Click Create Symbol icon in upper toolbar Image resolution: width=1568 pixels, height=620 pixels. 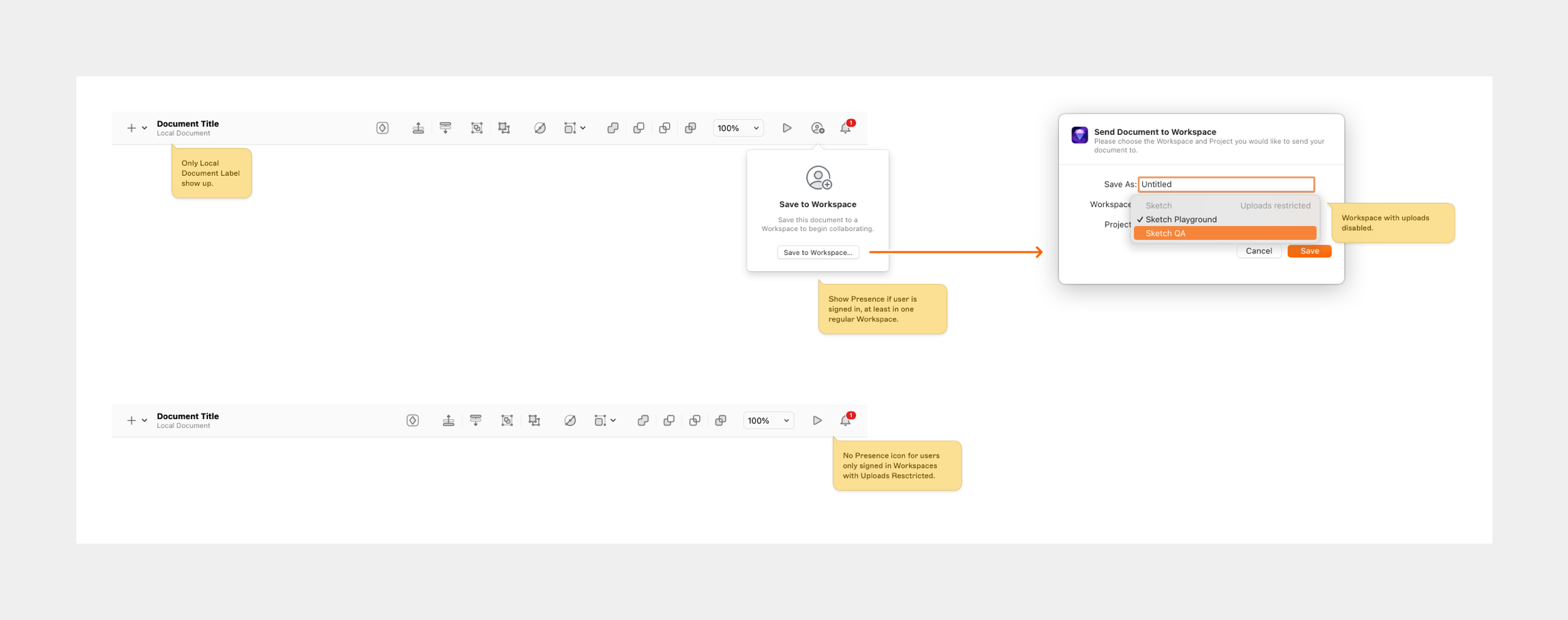[x=382, y=128]
